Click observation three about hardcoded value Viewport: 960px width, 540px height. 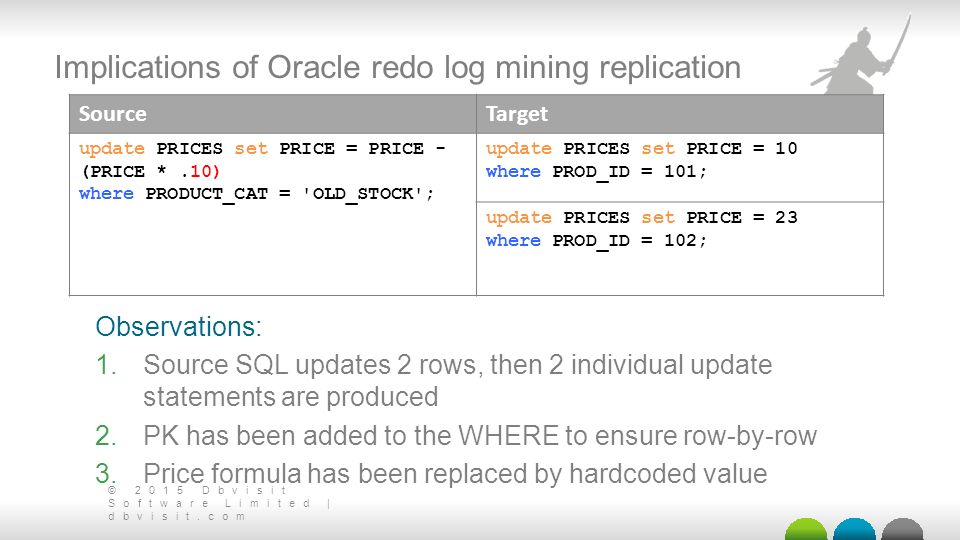click(x=431, y=474)
